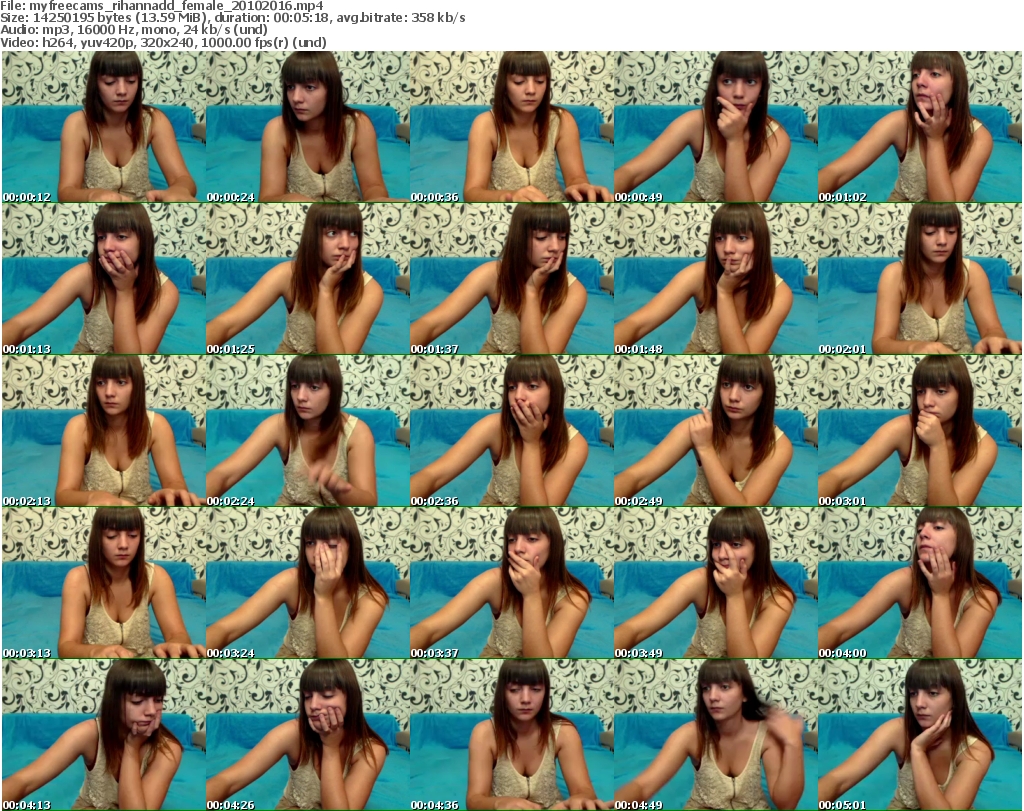
Task: Choose the frame marked 00:03:13
Action: click(x=104, y=582)
